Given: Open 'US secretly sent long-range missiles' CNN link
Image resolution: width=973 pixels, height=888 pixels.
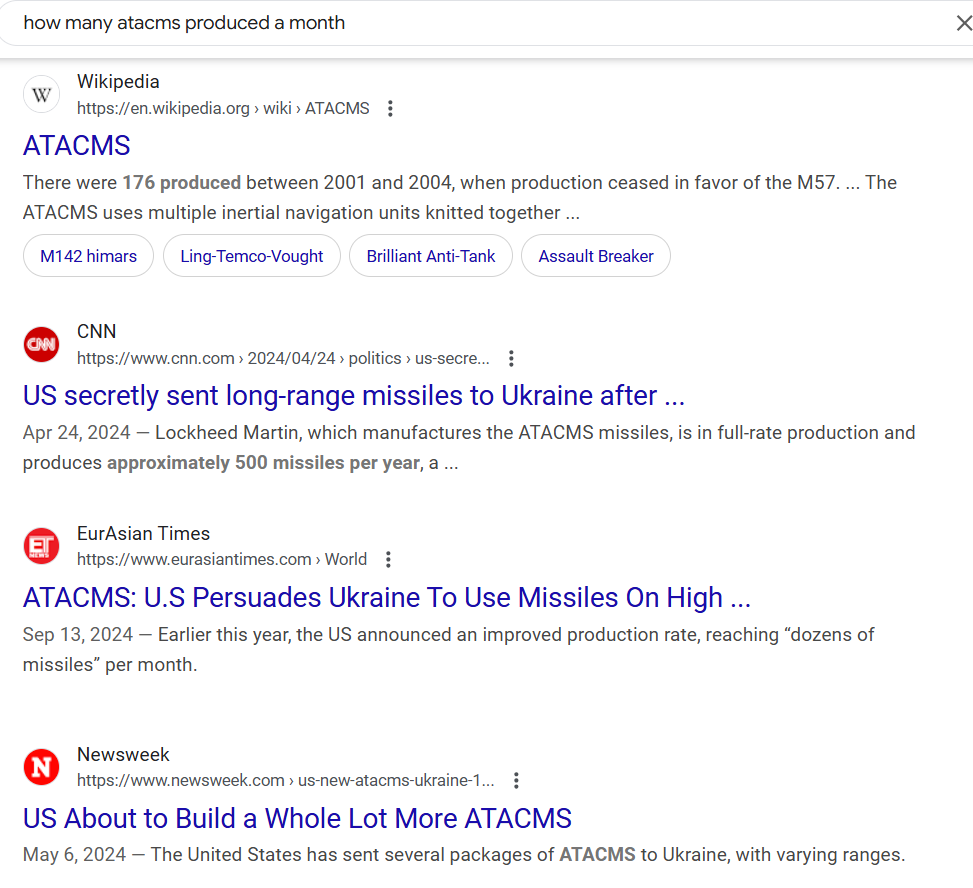Looking at the screenshot, I should 353,396.
